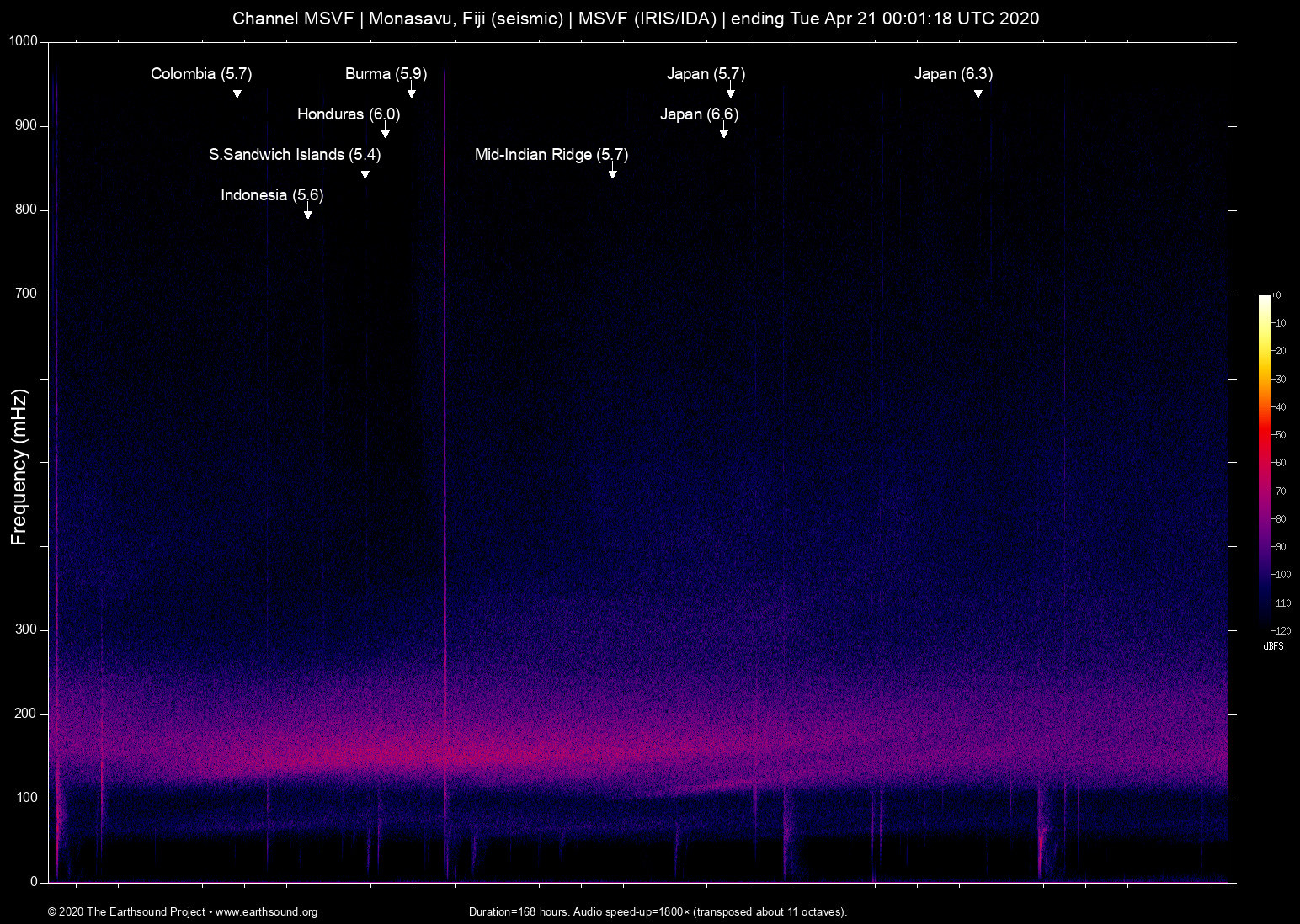This screenshot has width=1300, height=924.
Task: Click the -80 color scale label
Action: (x=1279, y=519)
